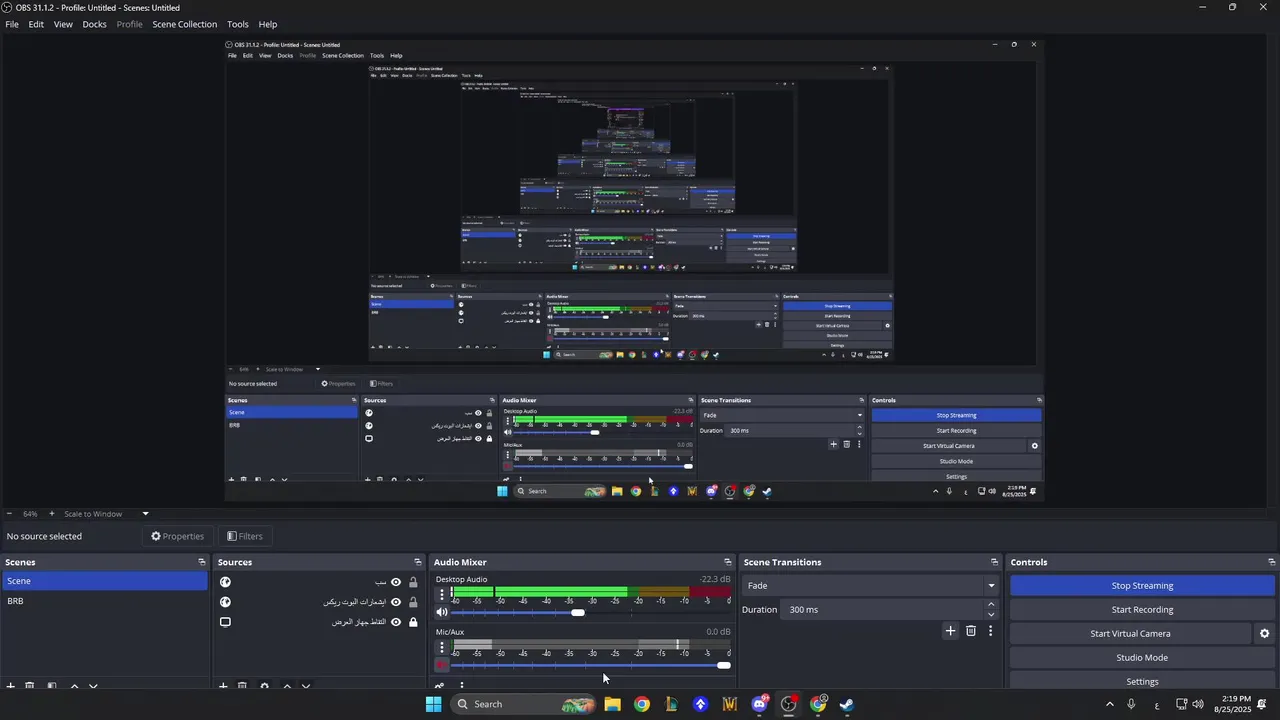Mute Desktop Audio with speaker icon
This screenshot has width=1280, height=720.
tap(442, 612)
